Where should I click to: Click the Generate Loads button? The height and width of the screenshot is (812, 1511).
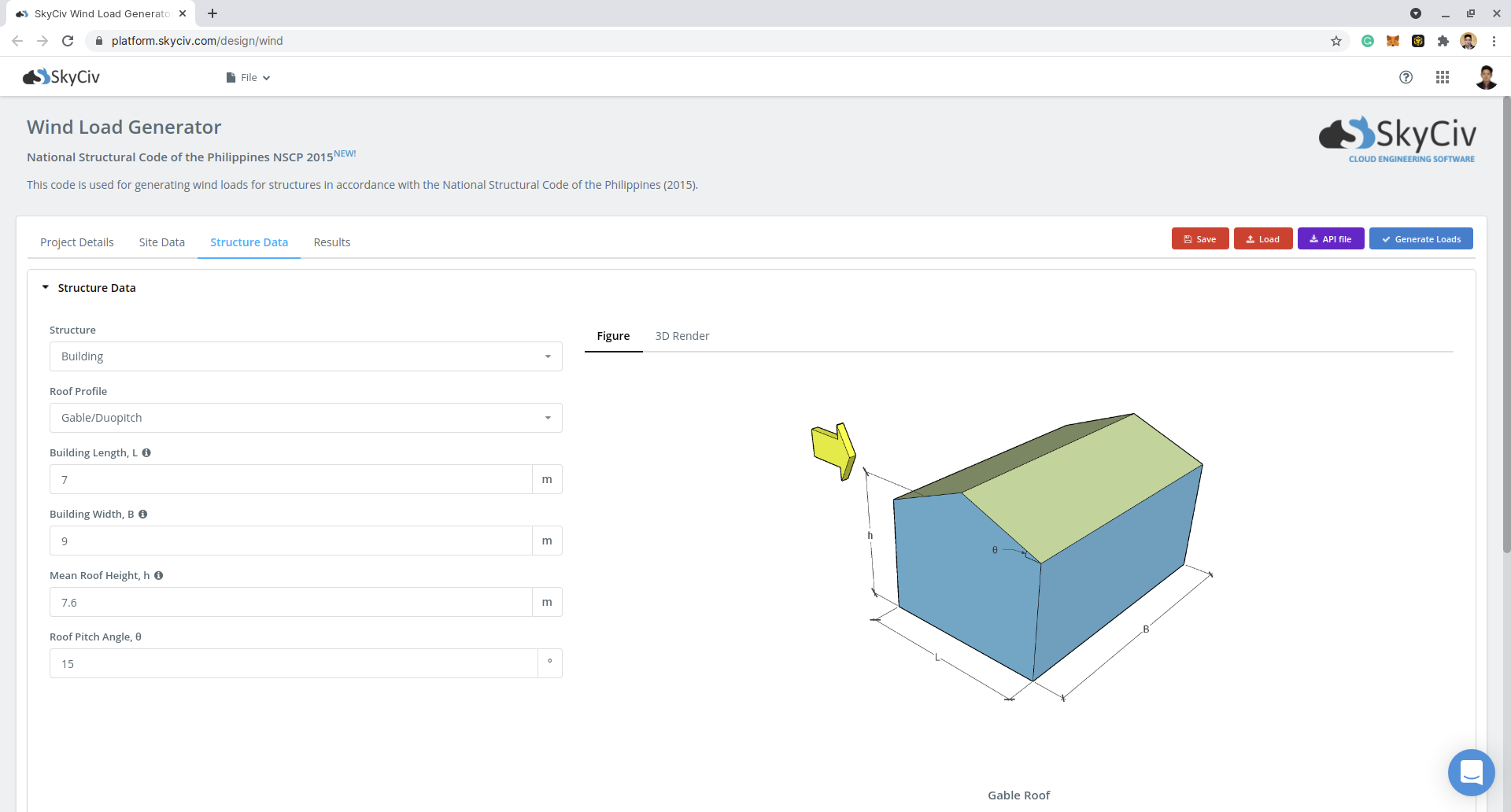tap(1420, 239)
